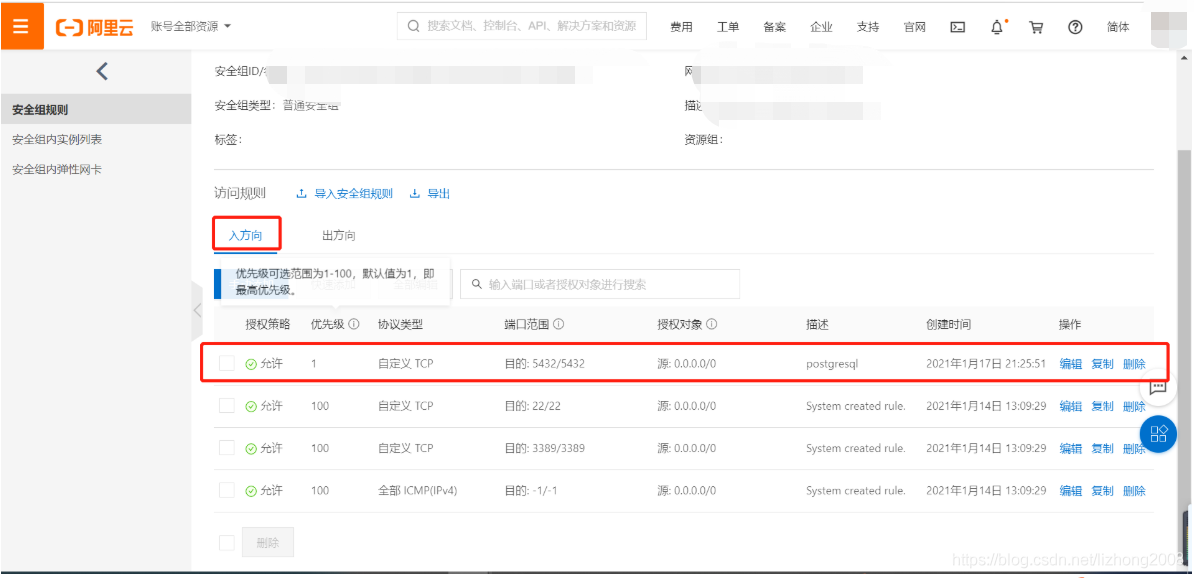Open the 官网 top link

point(915,27)
